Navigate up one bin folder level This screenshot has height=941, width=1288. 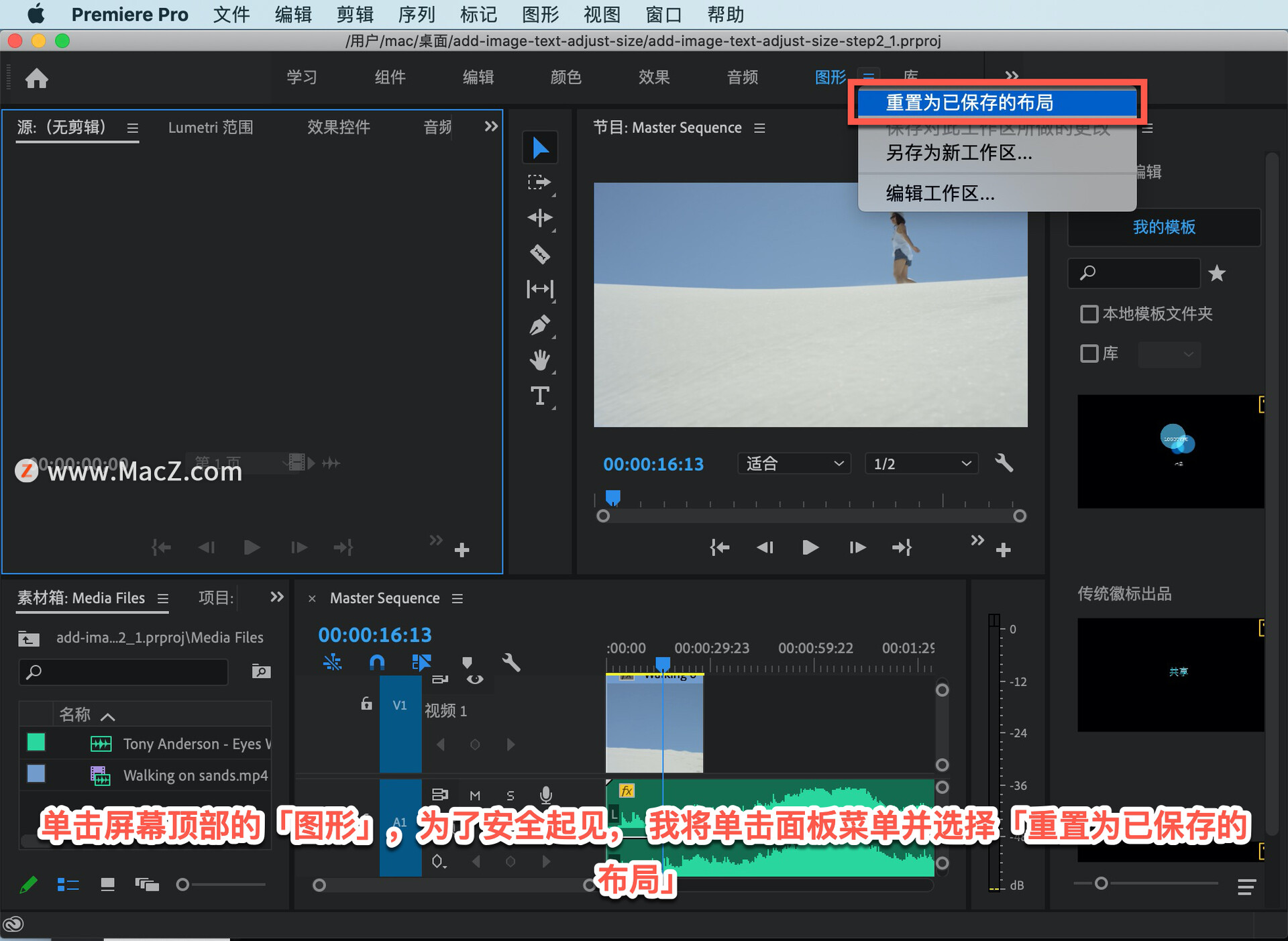(29, 638)
